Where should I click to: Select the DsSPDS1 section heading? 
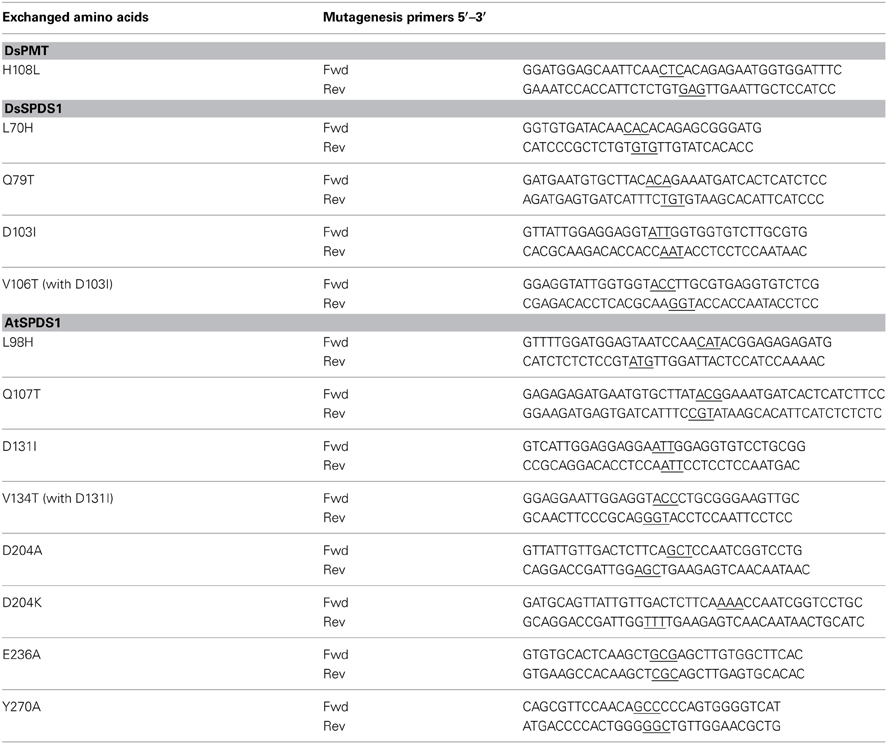click(444, 109)
